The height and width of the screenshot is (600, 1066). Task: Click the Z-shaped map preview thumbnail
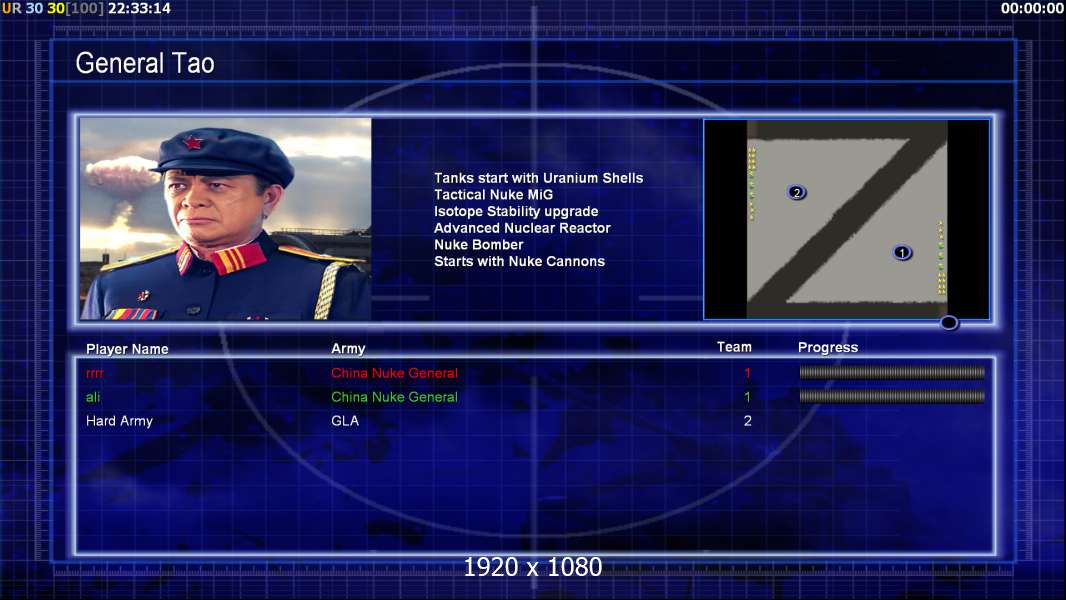pos(846,219)
